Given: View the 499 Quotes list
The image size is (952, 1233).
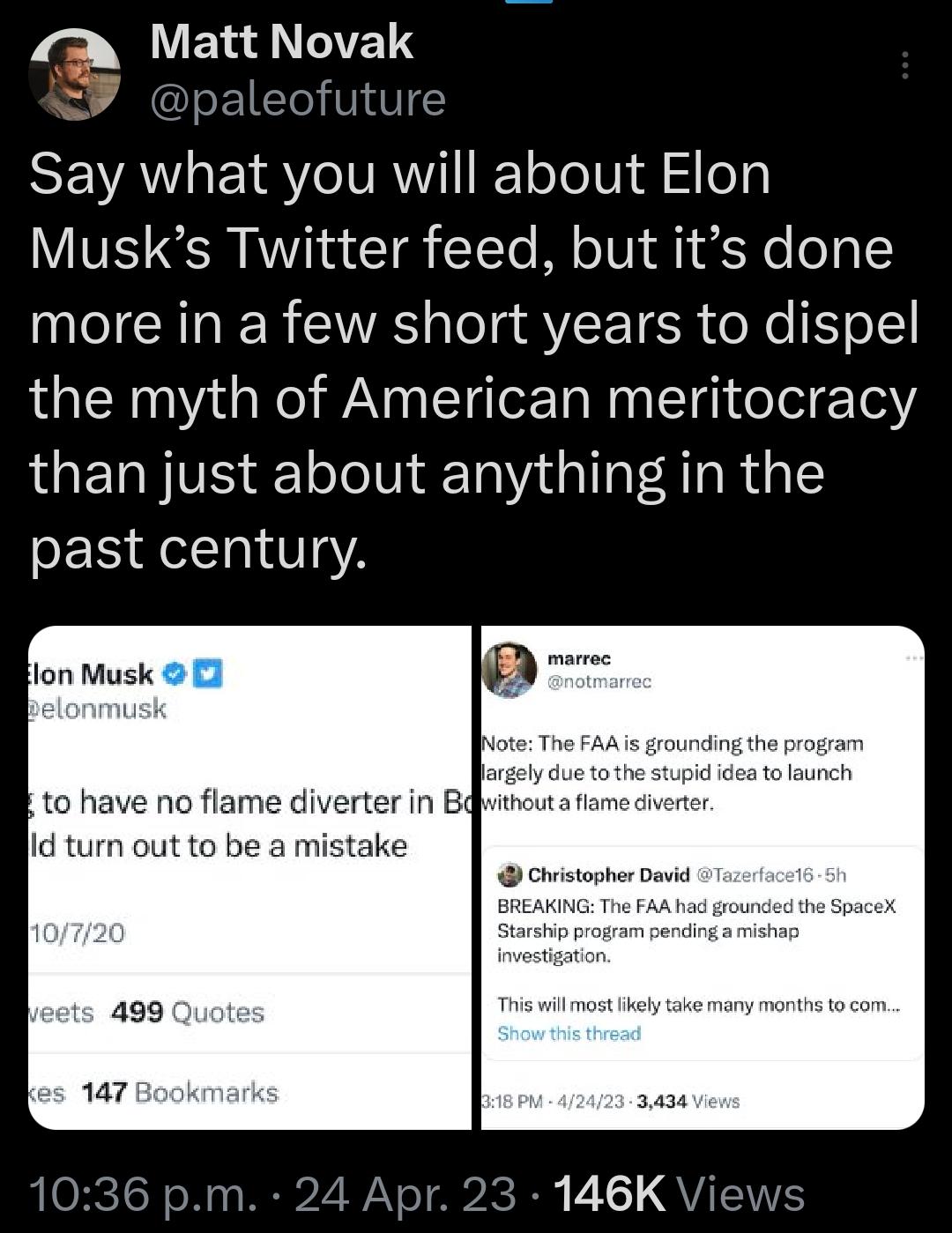Looking at the screenshot, I should pyautogui.click(x=188, y=1013).
